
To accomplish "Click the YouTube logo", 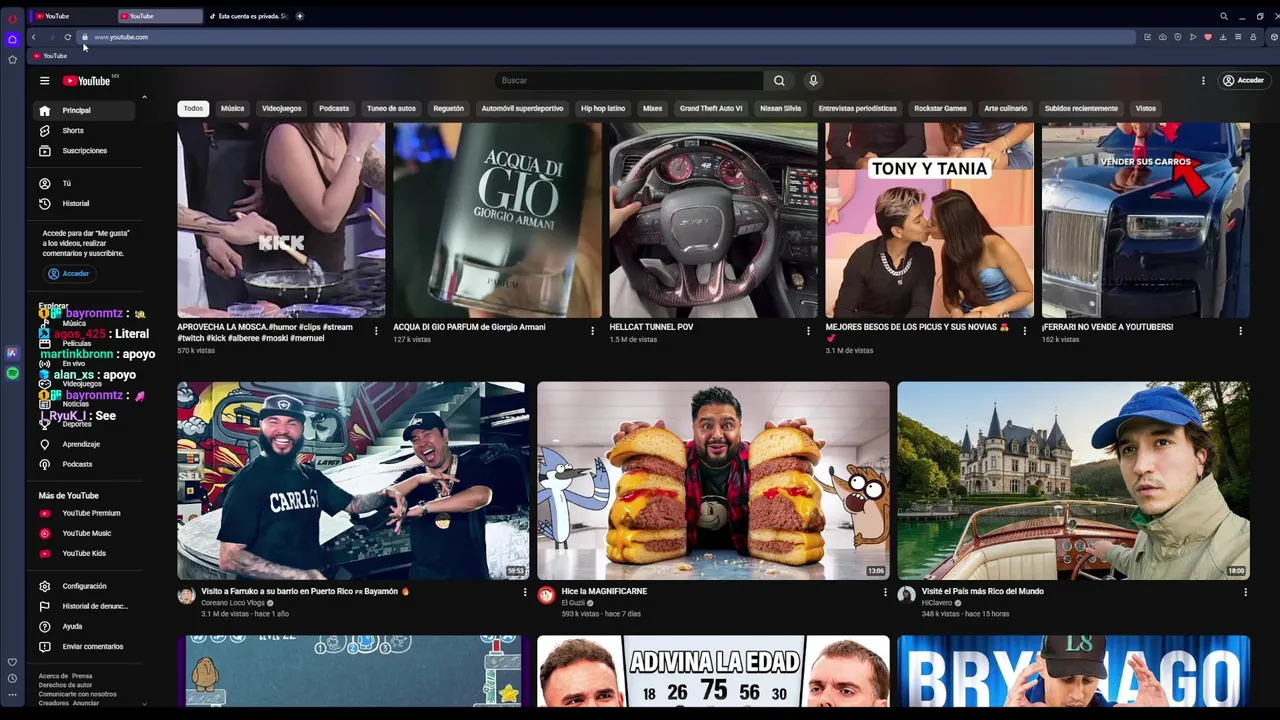I will [x=87, y=81].
